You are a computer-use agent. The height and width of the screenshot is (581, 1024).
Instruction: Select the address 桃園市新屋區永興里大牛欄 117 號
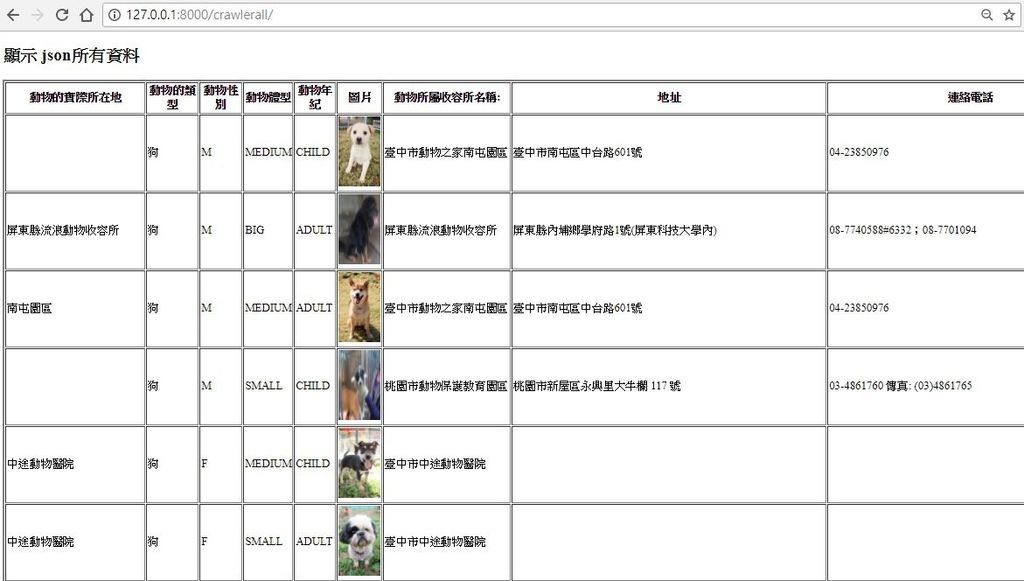[597, 386]
